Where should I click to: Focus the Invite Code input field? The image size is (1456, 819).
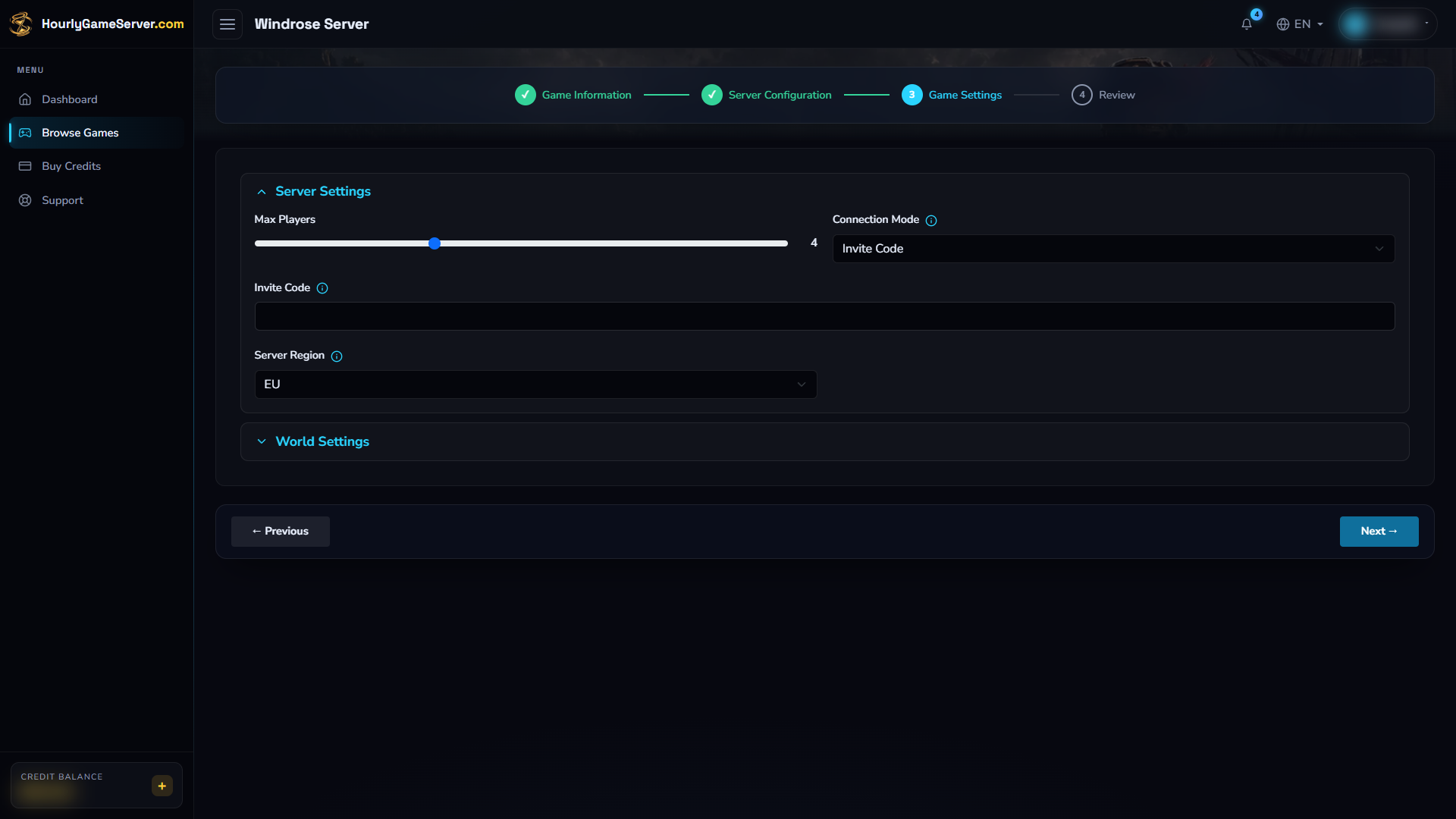coord(824,316)
